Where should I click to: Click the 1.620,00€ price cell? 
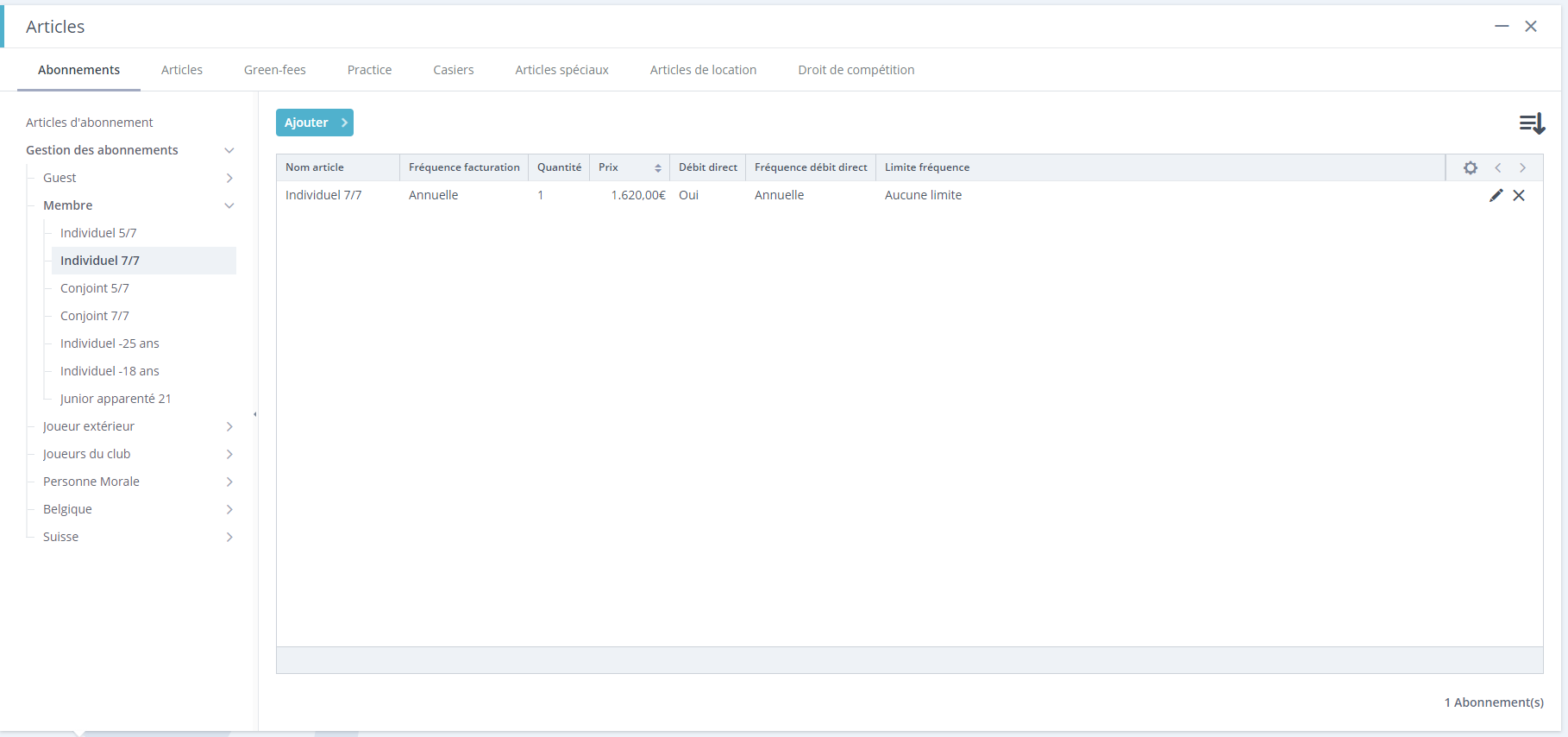click(638, 195)
